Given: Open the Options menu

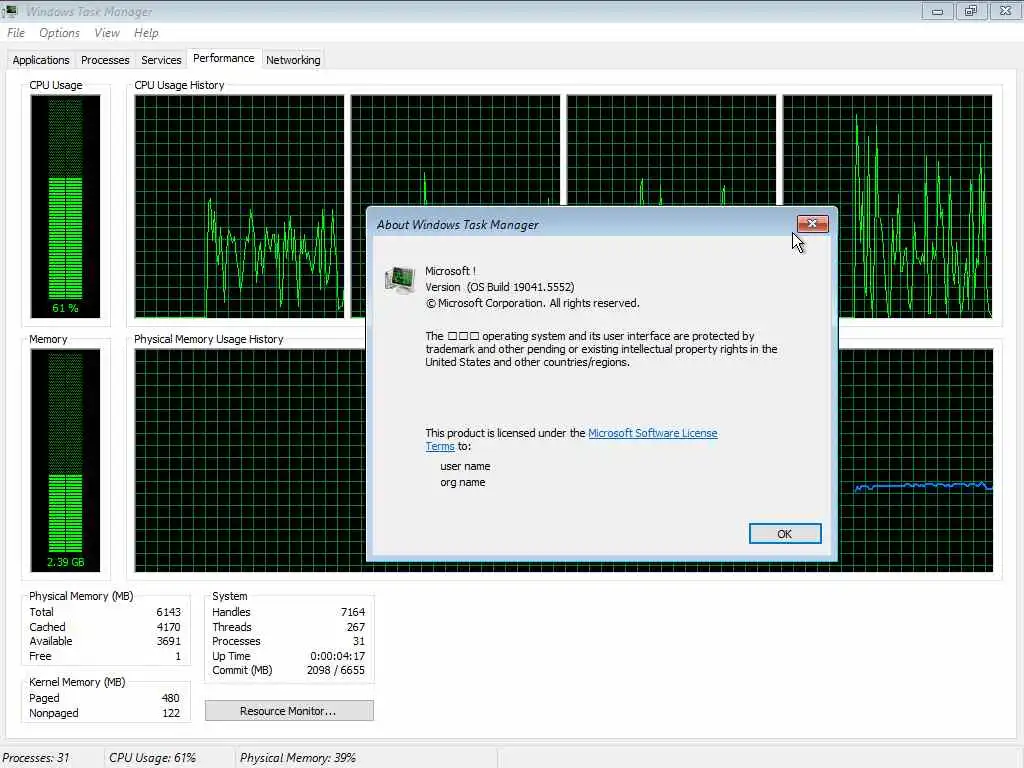Looking at the screenshot, I should tap(59, 33).
